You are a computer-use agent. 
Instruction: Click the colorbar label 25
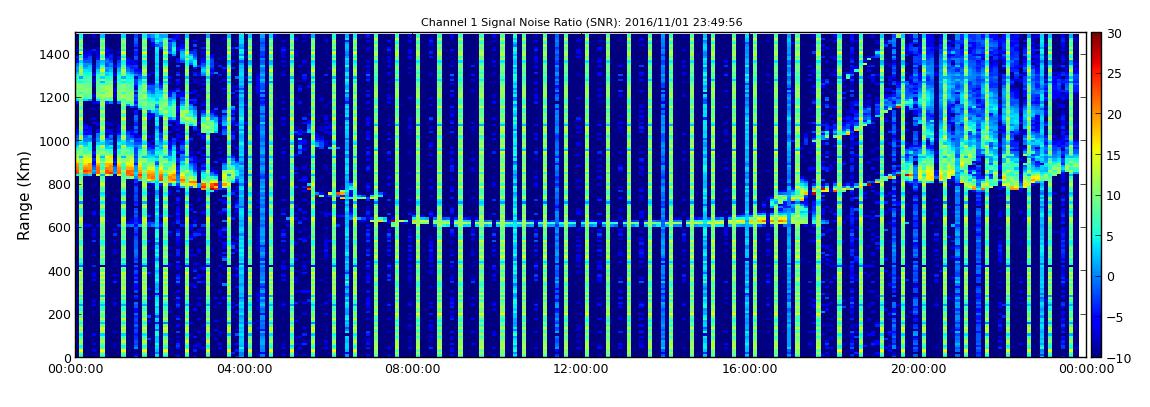1115,74
